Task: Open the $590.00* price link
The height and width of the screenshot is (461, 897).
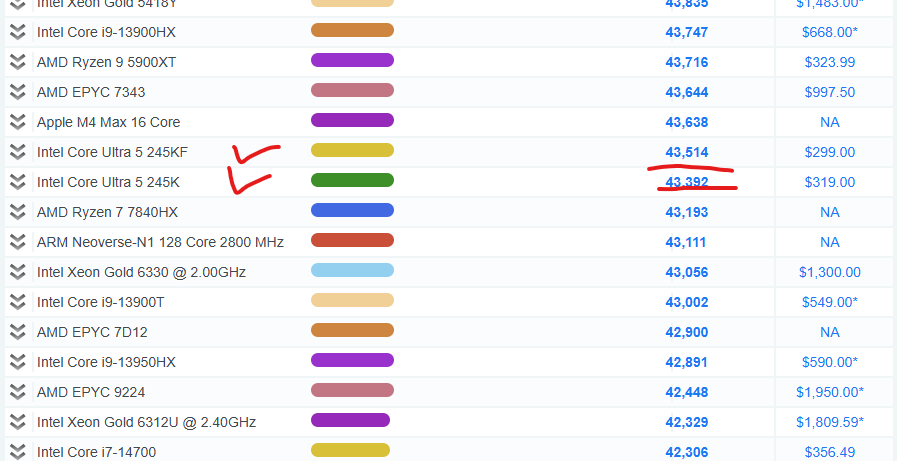Action: point(829,363)
